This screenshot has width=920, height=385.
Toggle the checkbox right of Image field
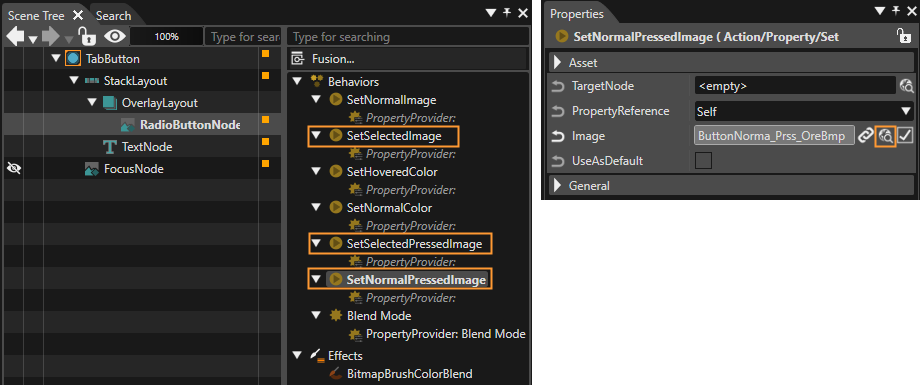905,136
